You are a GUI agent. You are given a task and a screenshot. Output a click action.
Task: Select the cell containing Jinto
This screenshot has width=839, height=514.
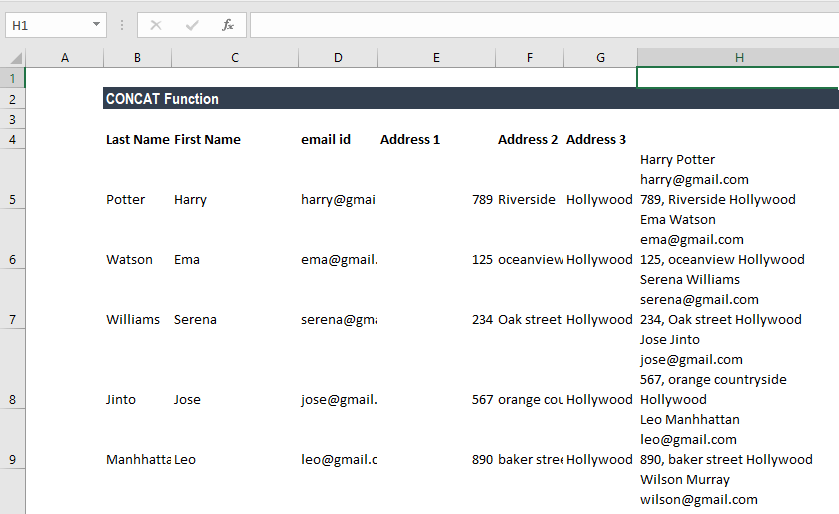(x=138, y=370)
